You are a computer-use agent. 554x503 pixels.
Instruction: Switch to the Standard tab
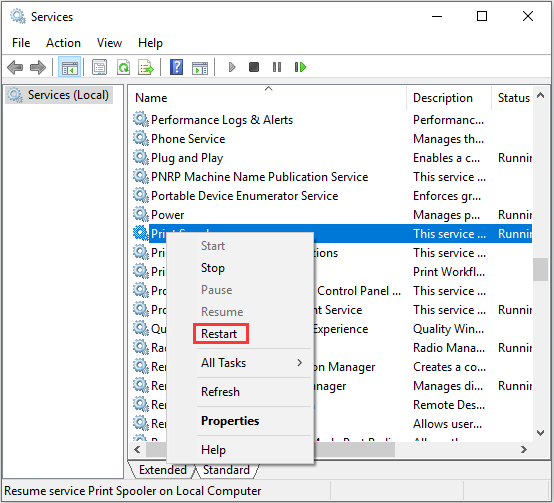[x=226, y=470]
